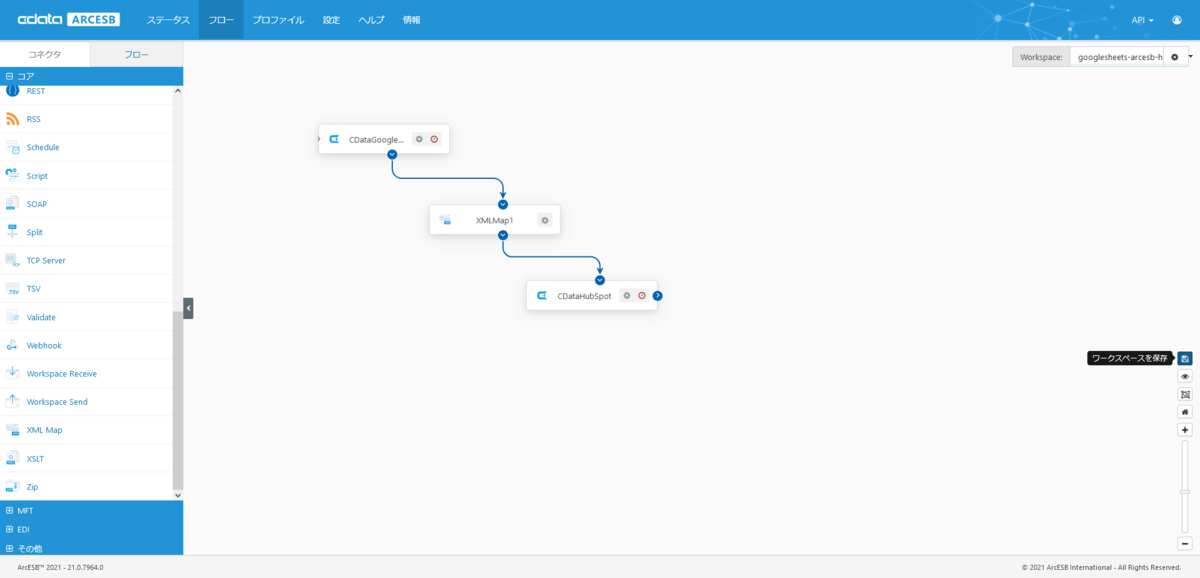1200x578 pixels.
Task: Click the connector list scrollbar up arrow
Action: [x=178, y=90]
